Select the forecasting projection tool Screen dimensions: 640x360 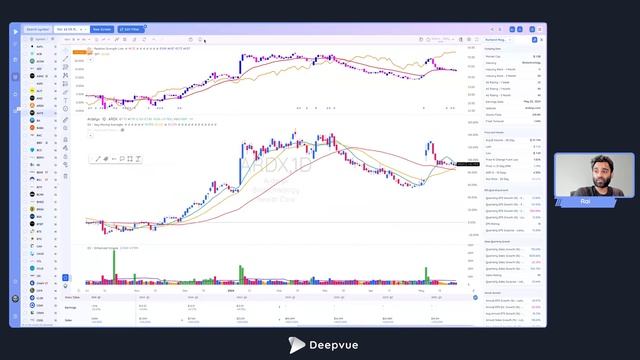(x=66, y=84)
